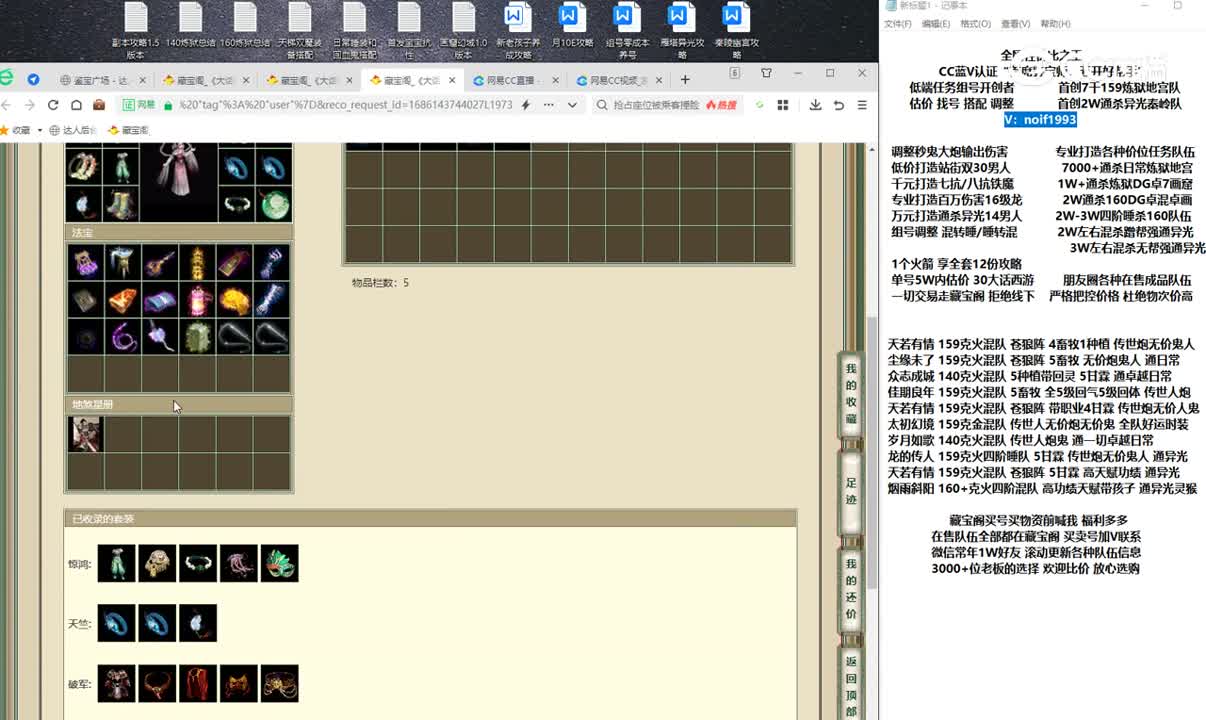Image resolution: width=1206 pixels, height=720 pixels.
Task: Open the 格式(O) menu in Notepad
Action: click(975, 24)
